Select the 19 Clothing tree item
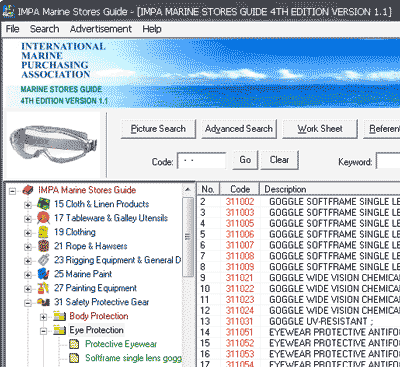This screenshot has width=400, height=367. pos(75,232)
